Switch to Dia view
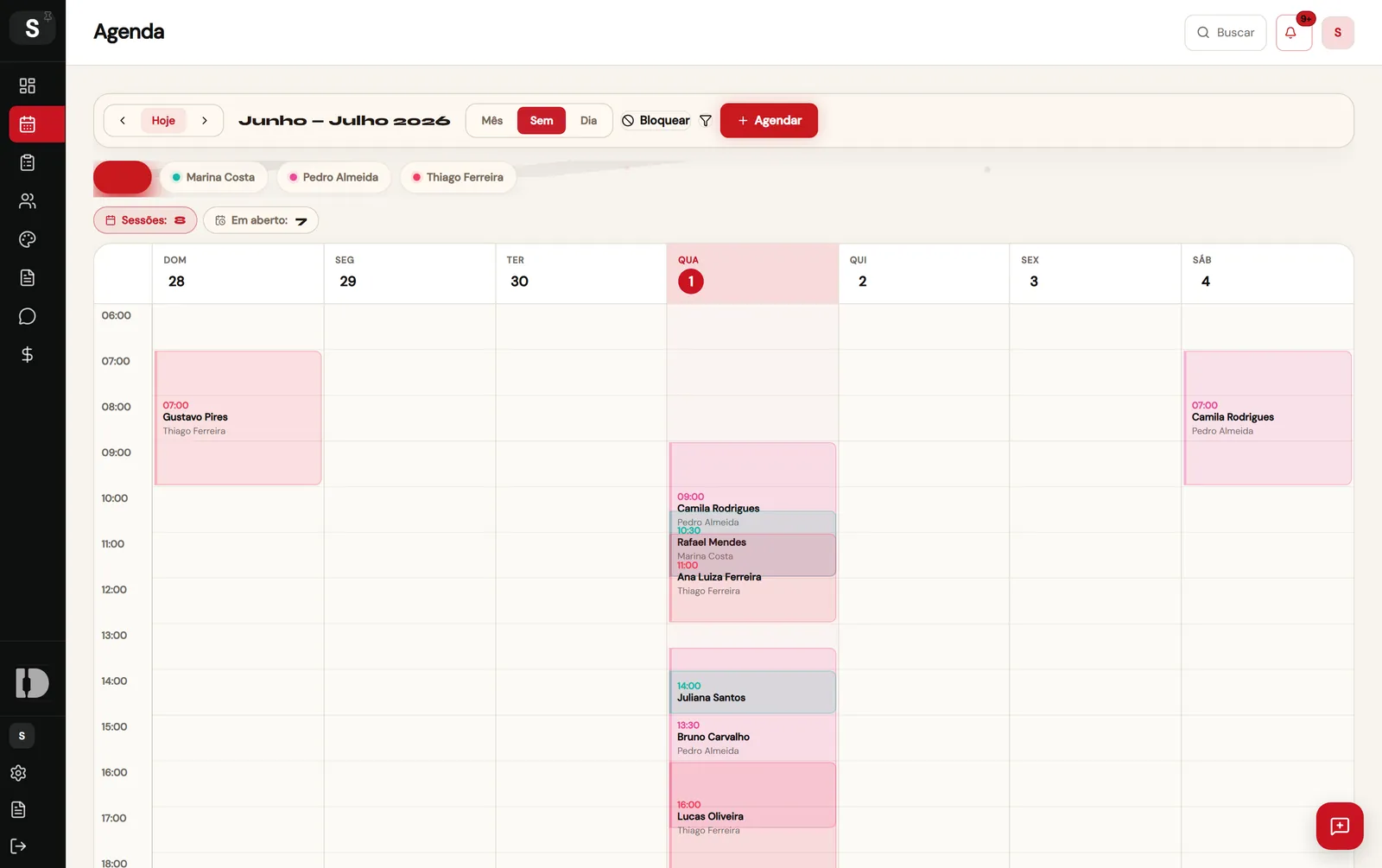The height and width of the screenshot is (868, 1382). 588,121
